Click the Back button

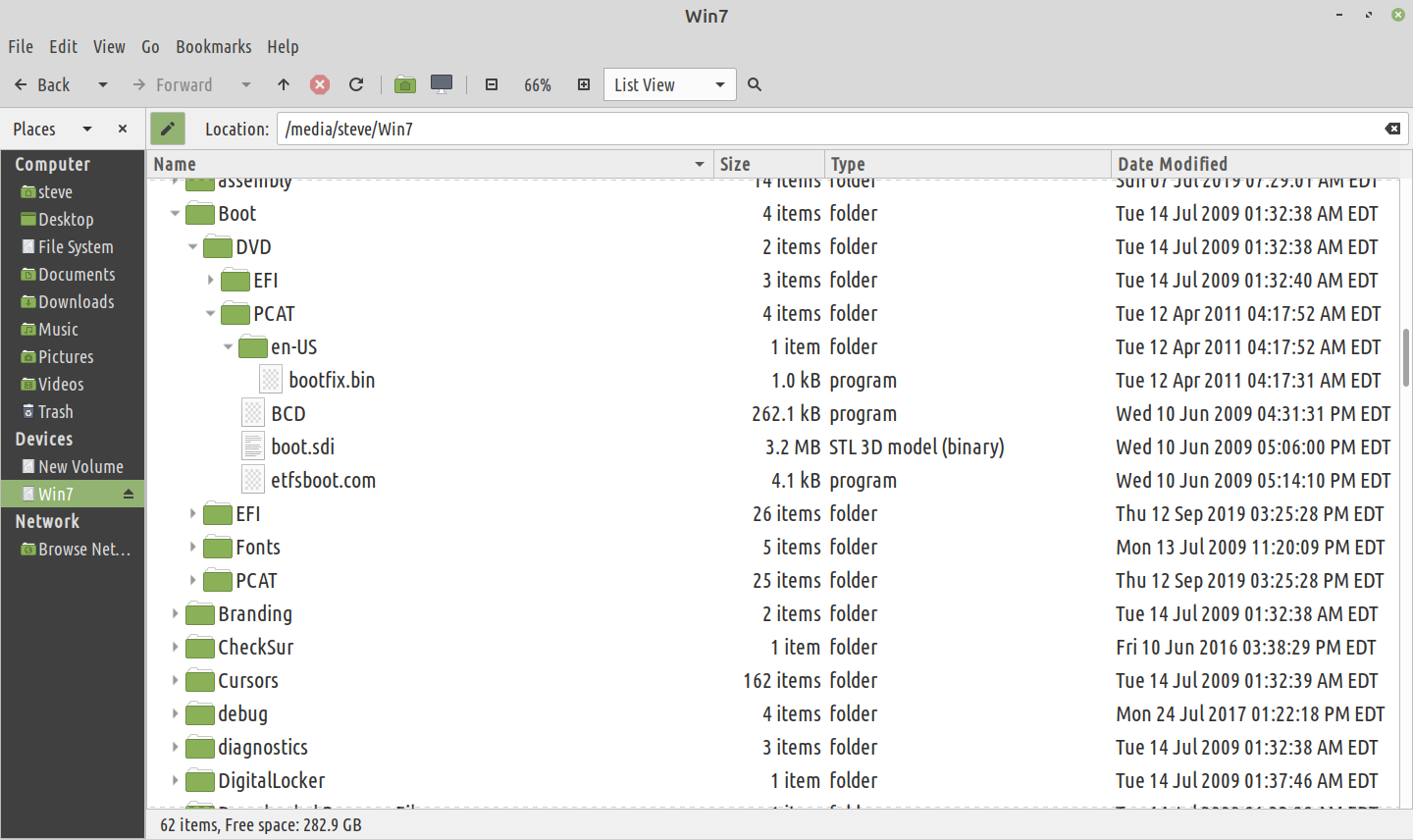44,85
